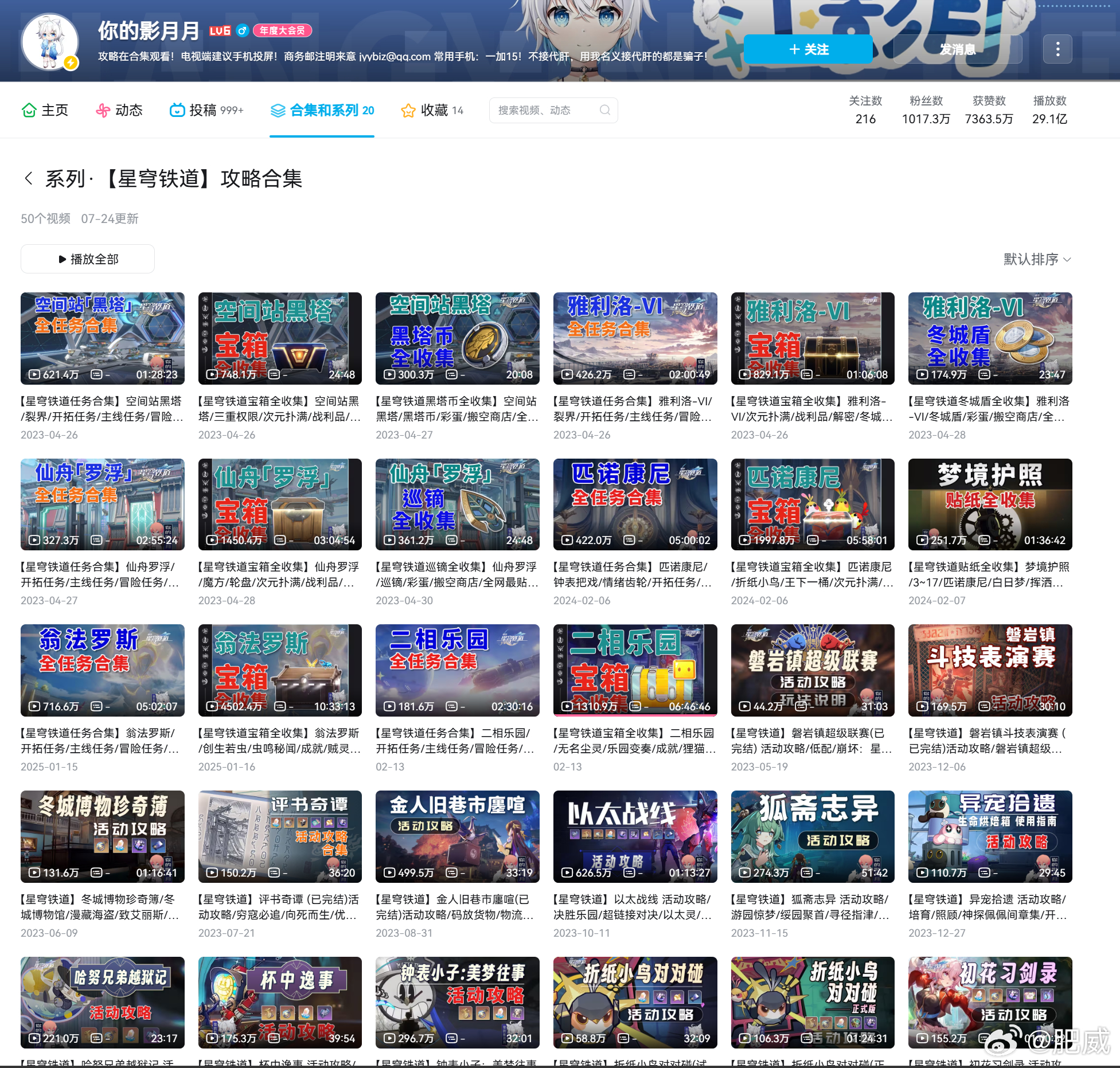Screen dimensions: 1120x1068
Task: Open the 匹诺康尼 宝箱全收集 thumbnail
Action: click(813, 504)
